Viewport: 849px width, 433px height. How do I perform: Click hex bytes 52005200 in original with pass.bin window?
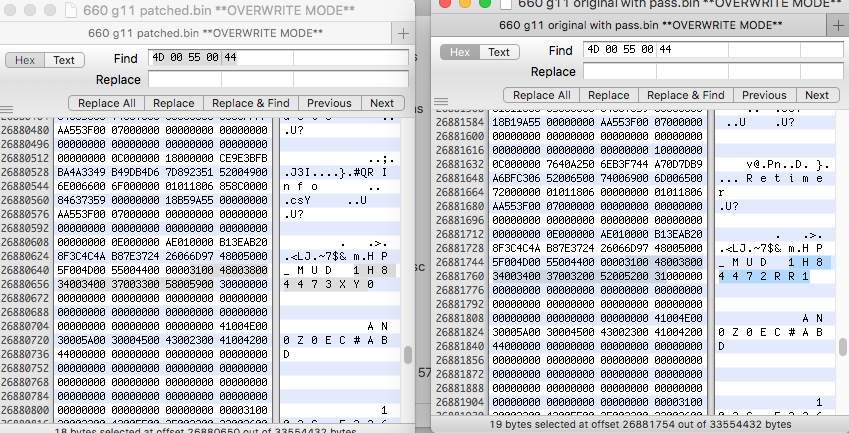624,276
